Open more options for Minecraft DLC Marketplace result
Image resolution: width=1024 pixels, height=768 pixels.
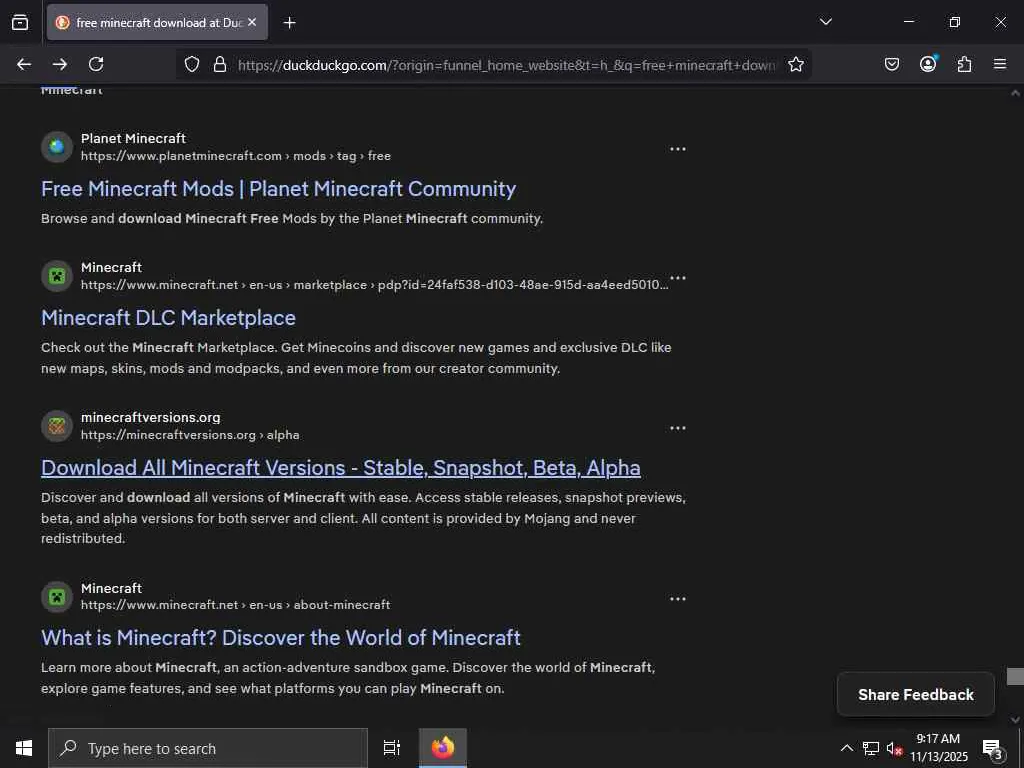678,278
